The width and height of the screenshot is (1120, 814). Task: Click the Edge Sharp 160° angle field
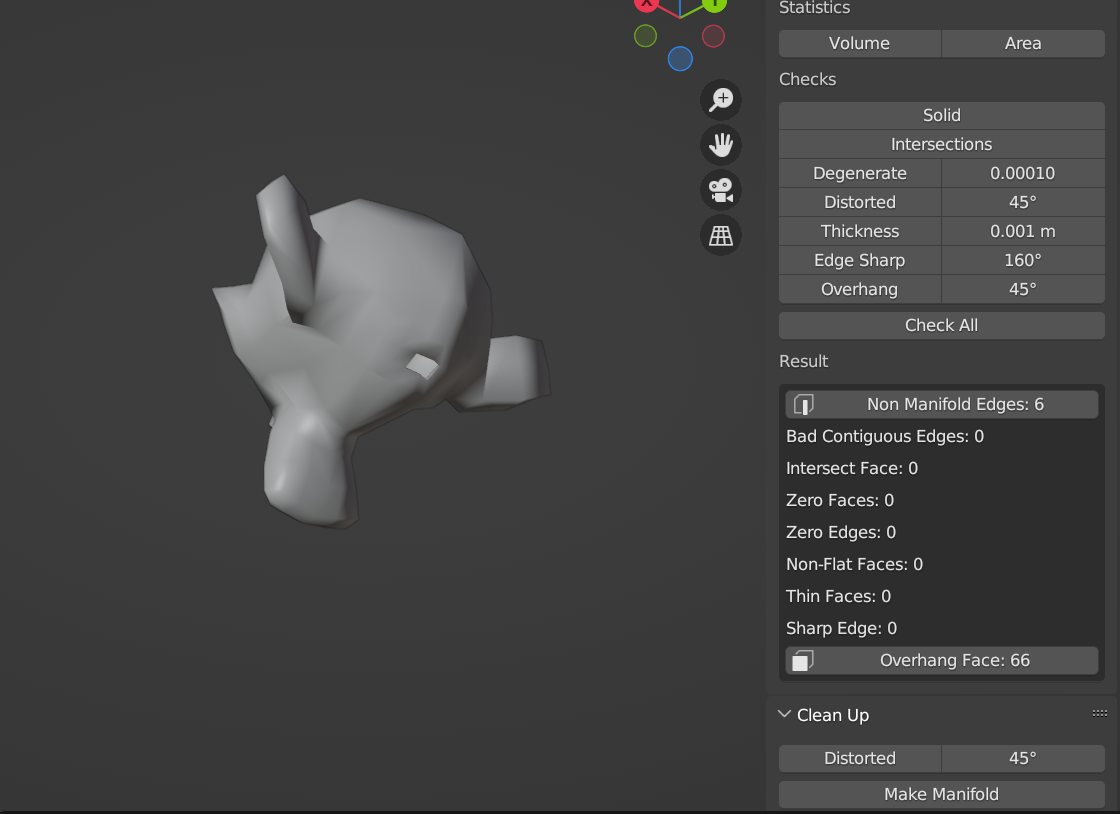1023,261
